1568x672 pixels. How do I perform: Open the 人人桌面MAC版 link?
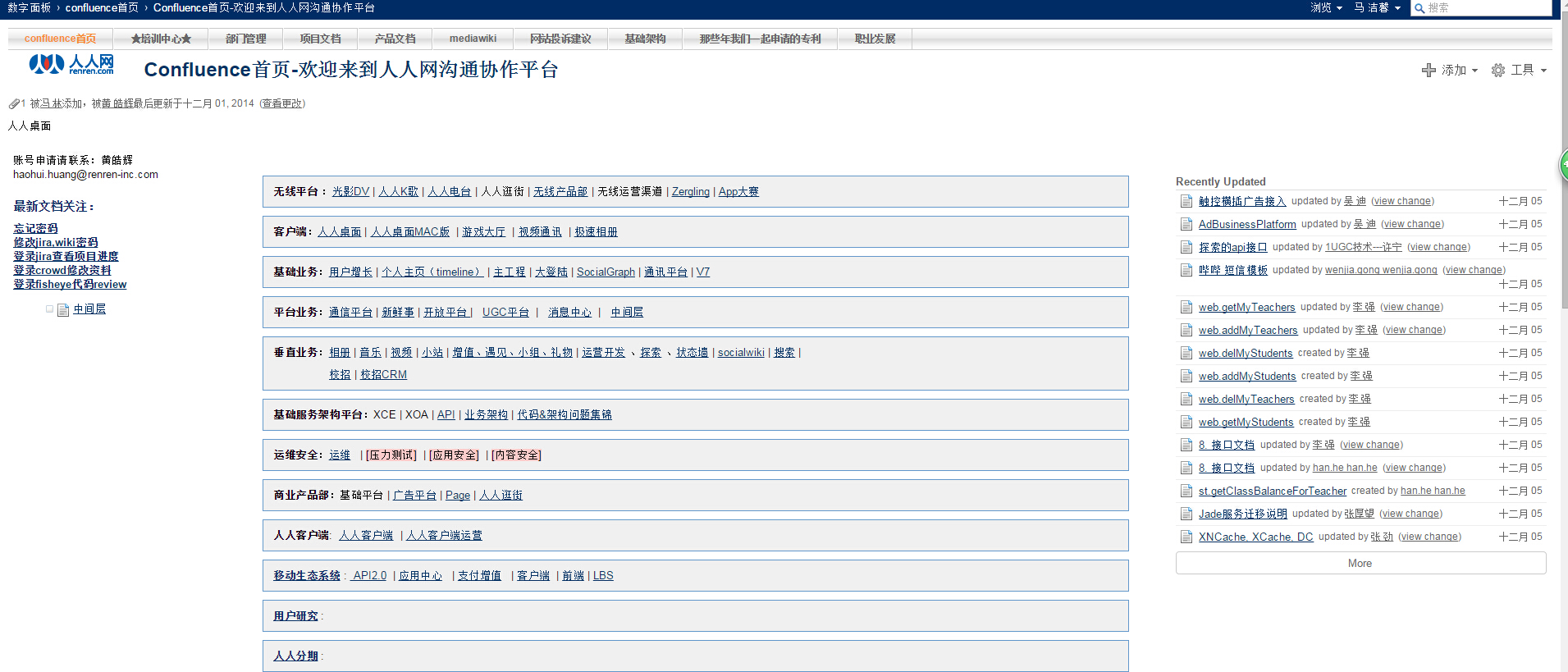click(410, 232)
